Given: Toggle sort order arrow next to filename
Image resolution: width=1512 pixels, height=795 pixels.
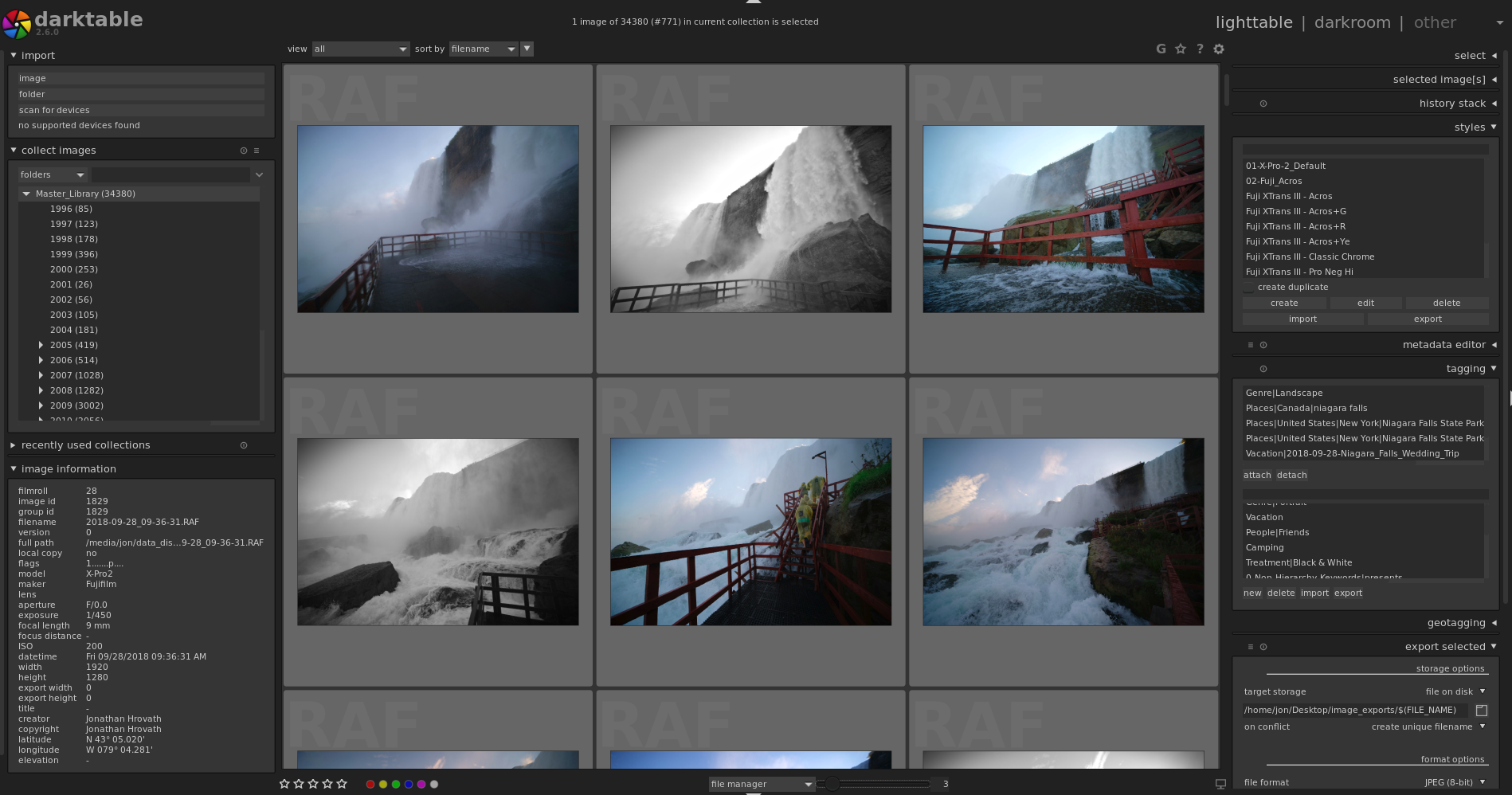Looking at the screenshot, I should [527, 49].
